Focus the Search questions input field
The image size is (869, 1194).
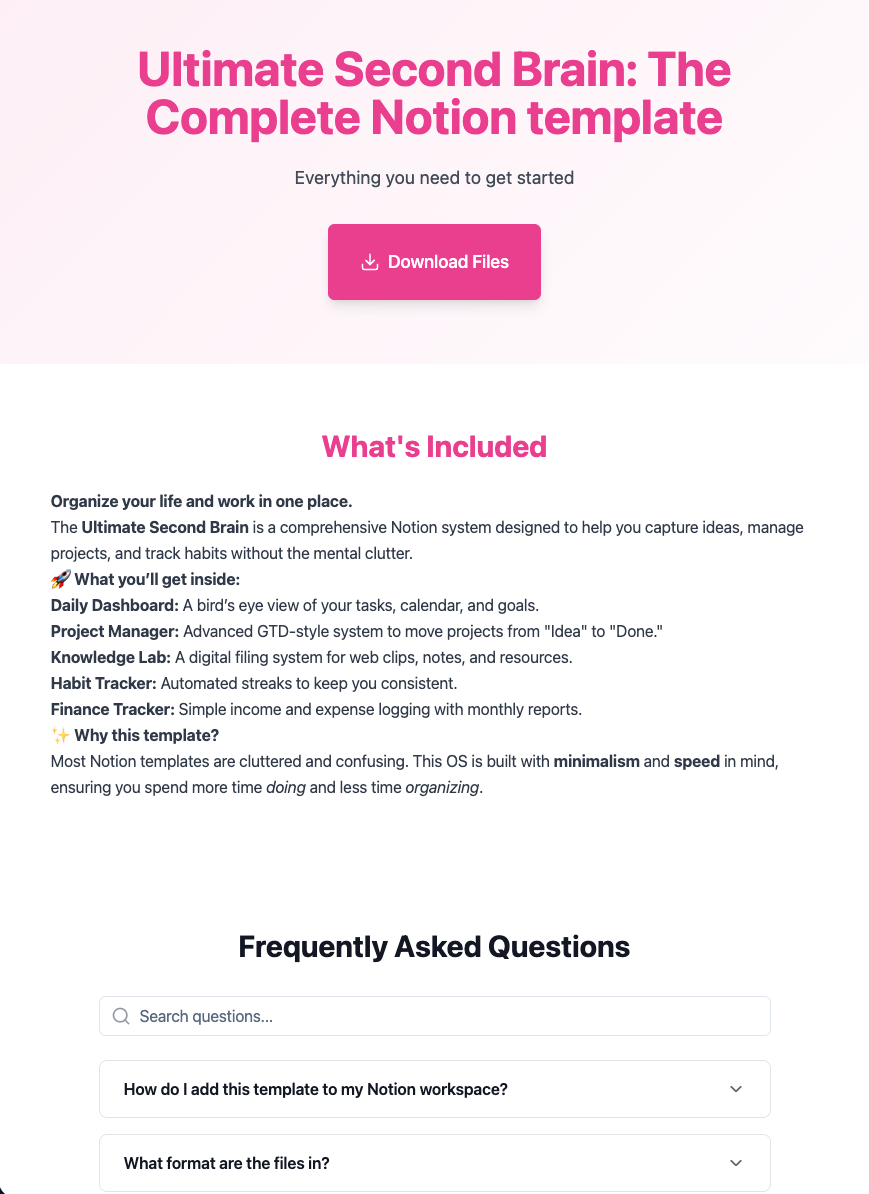point(450,1016)
